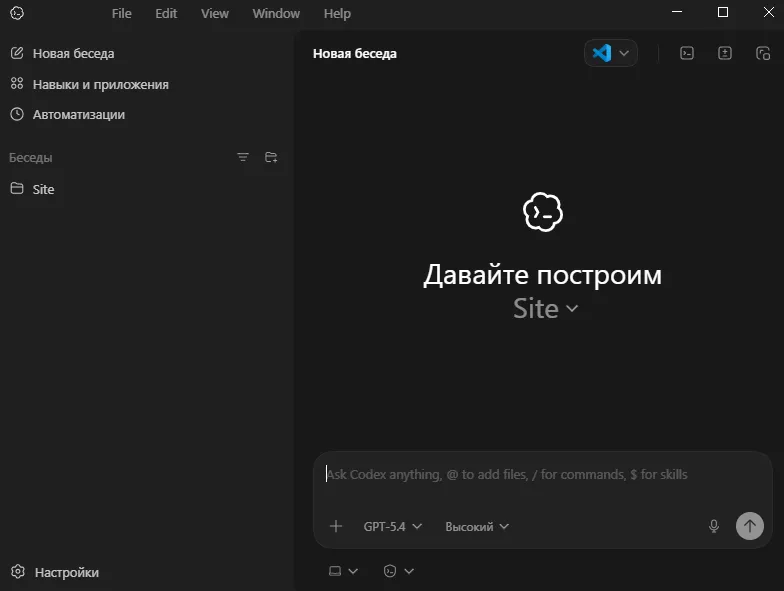Click the clock icon beside Автоматизации

coord(17,114)
